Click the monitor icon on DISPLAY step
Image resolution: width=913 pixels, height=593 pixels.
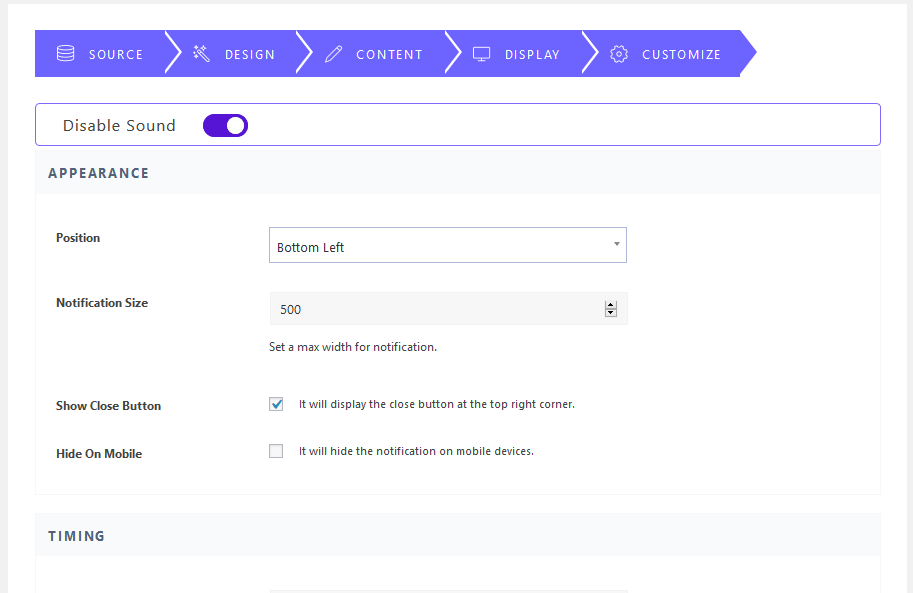[481, 54]
